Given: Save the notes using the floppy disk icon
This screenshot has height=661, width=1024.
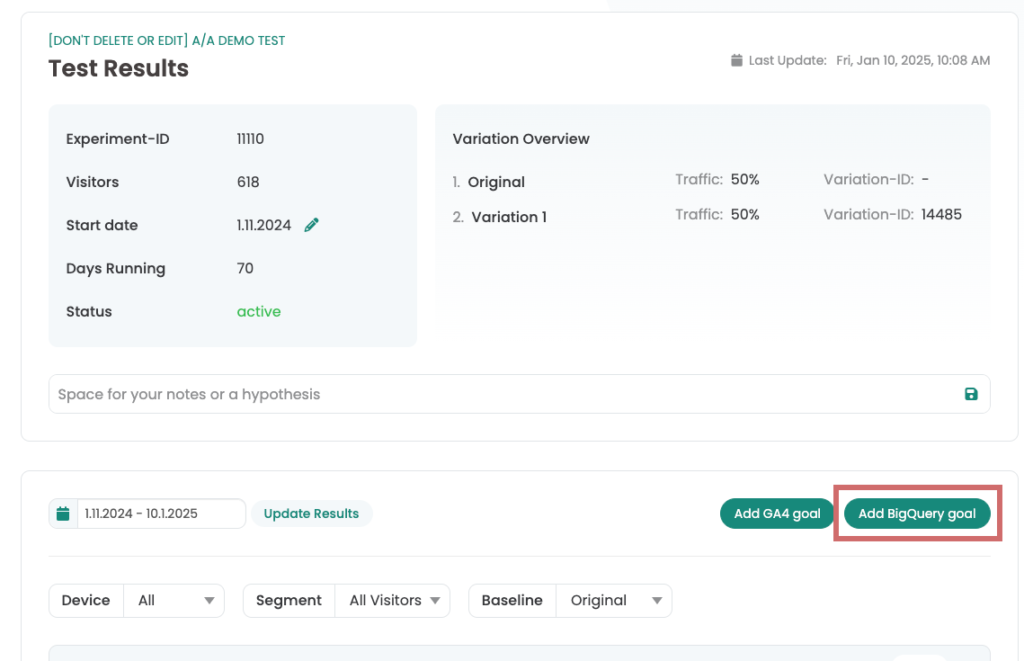Looking at the screenshot, I should pos(971,394).
